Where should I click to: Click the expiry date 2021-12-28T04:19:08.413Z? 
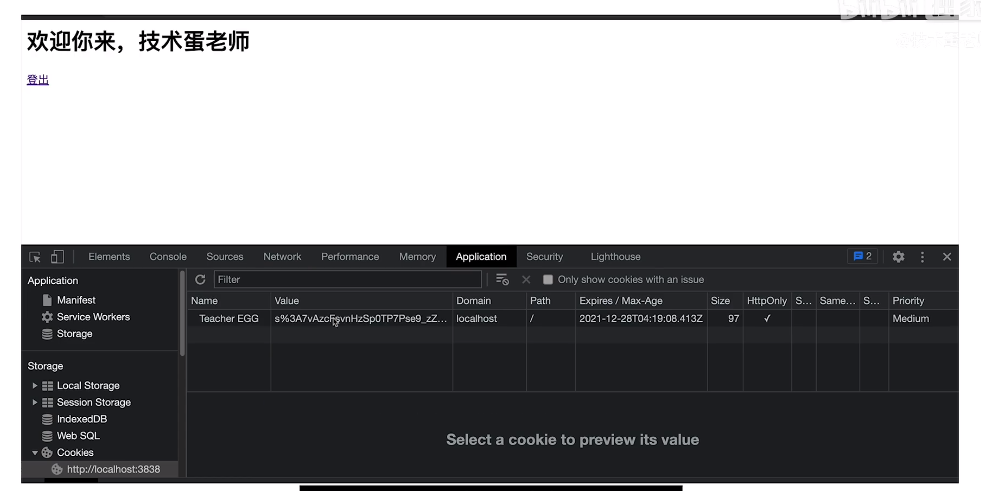click(641, 318)
